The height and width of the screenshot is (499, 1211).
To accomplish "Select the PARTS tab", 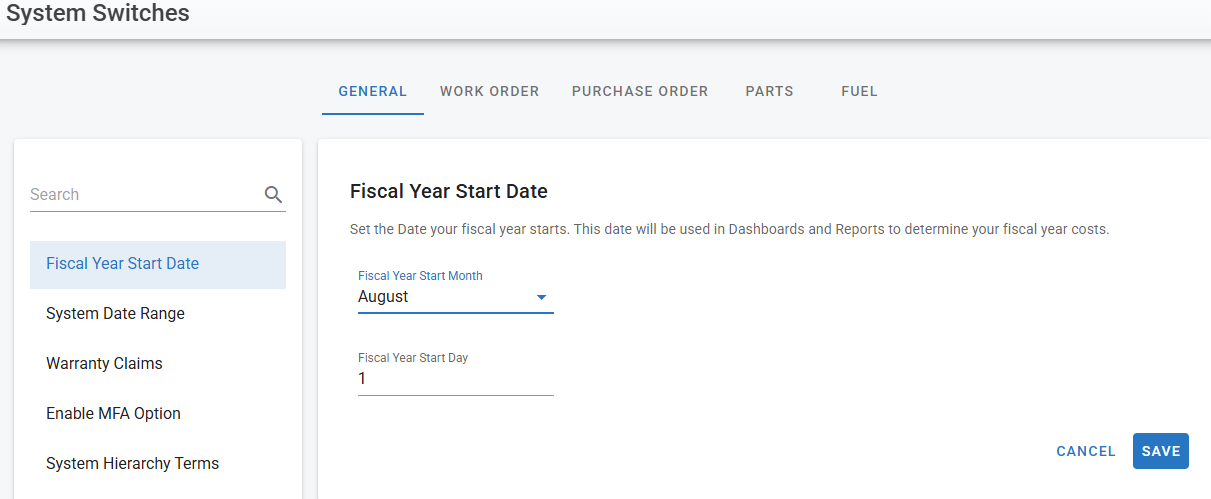I will pyautogui.click(x=769, y=91).
